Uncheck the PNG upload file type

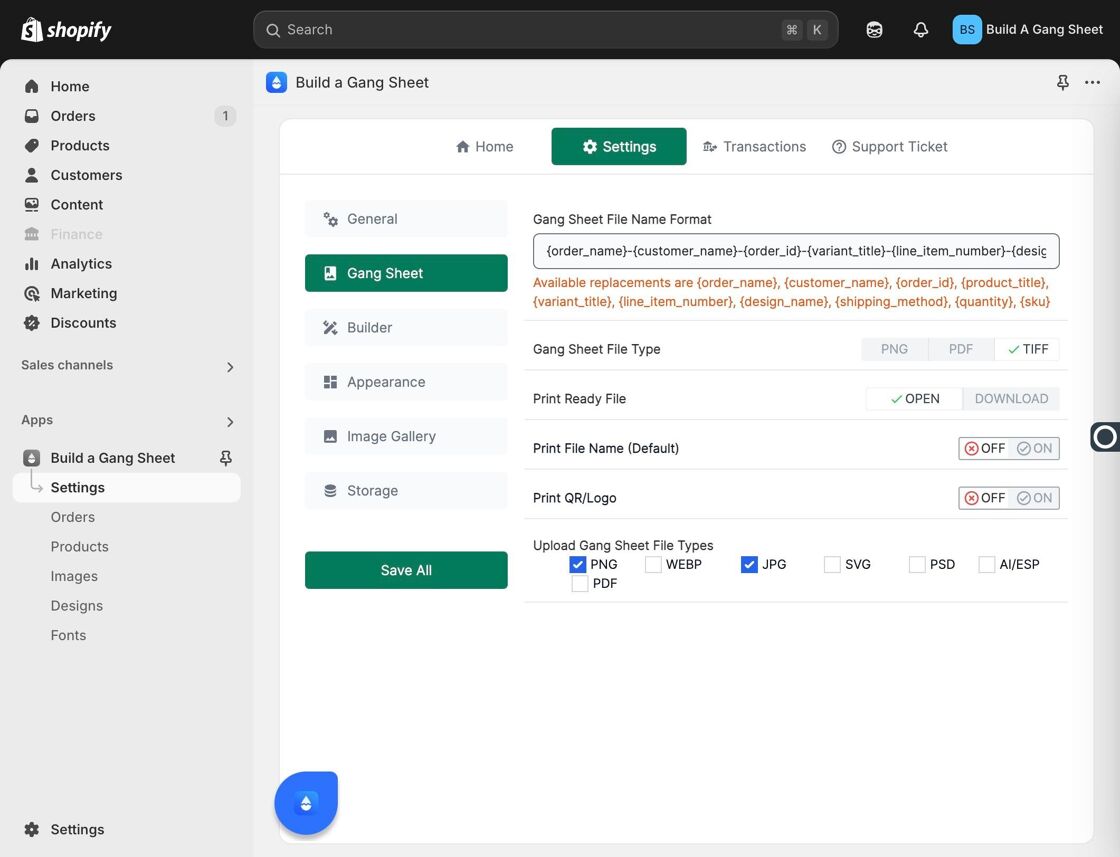pyautogui.click(x=577, y=564)
